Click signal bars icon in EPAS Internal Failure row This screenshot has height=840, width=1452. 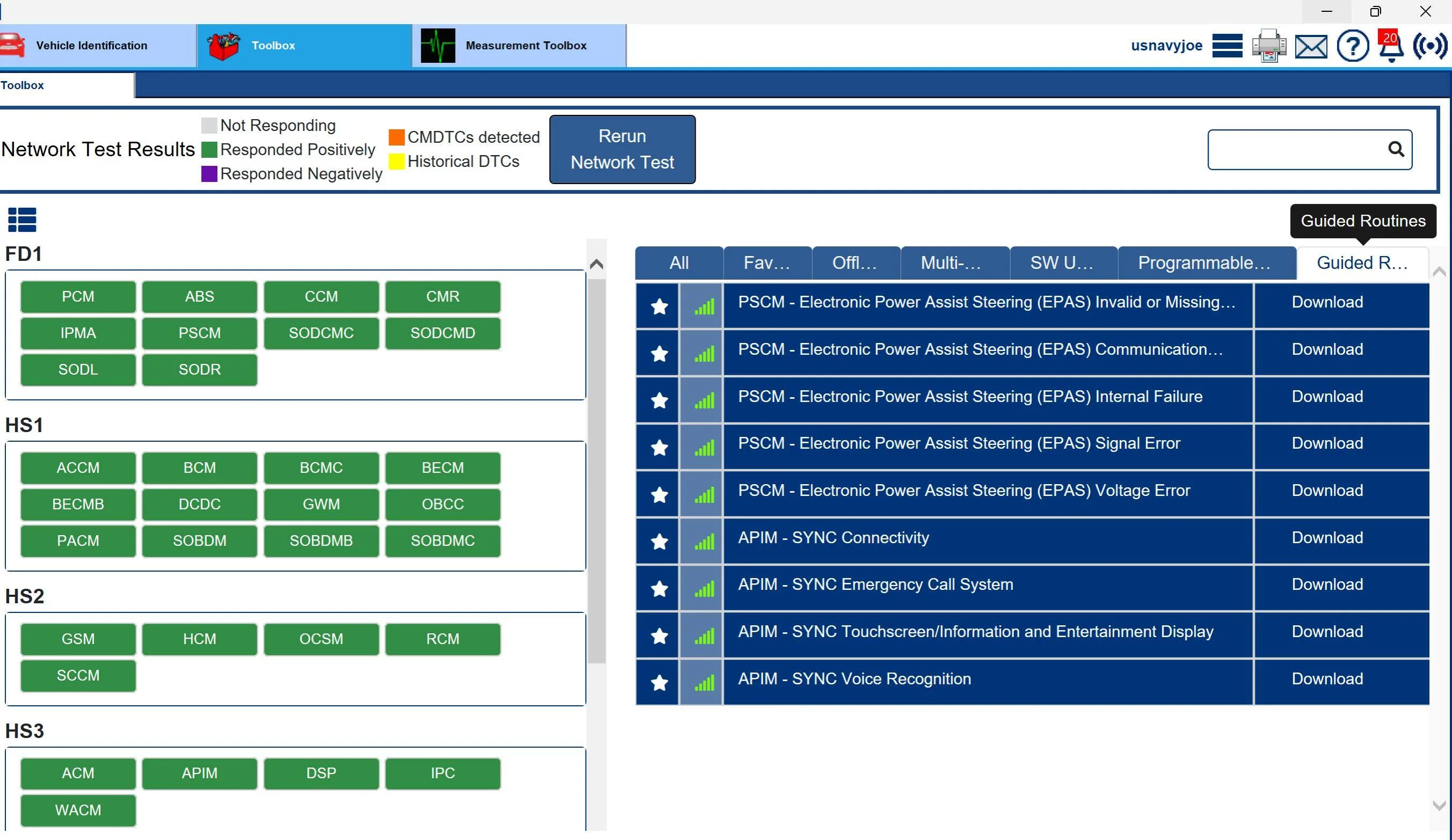click(x=704, y=400)
